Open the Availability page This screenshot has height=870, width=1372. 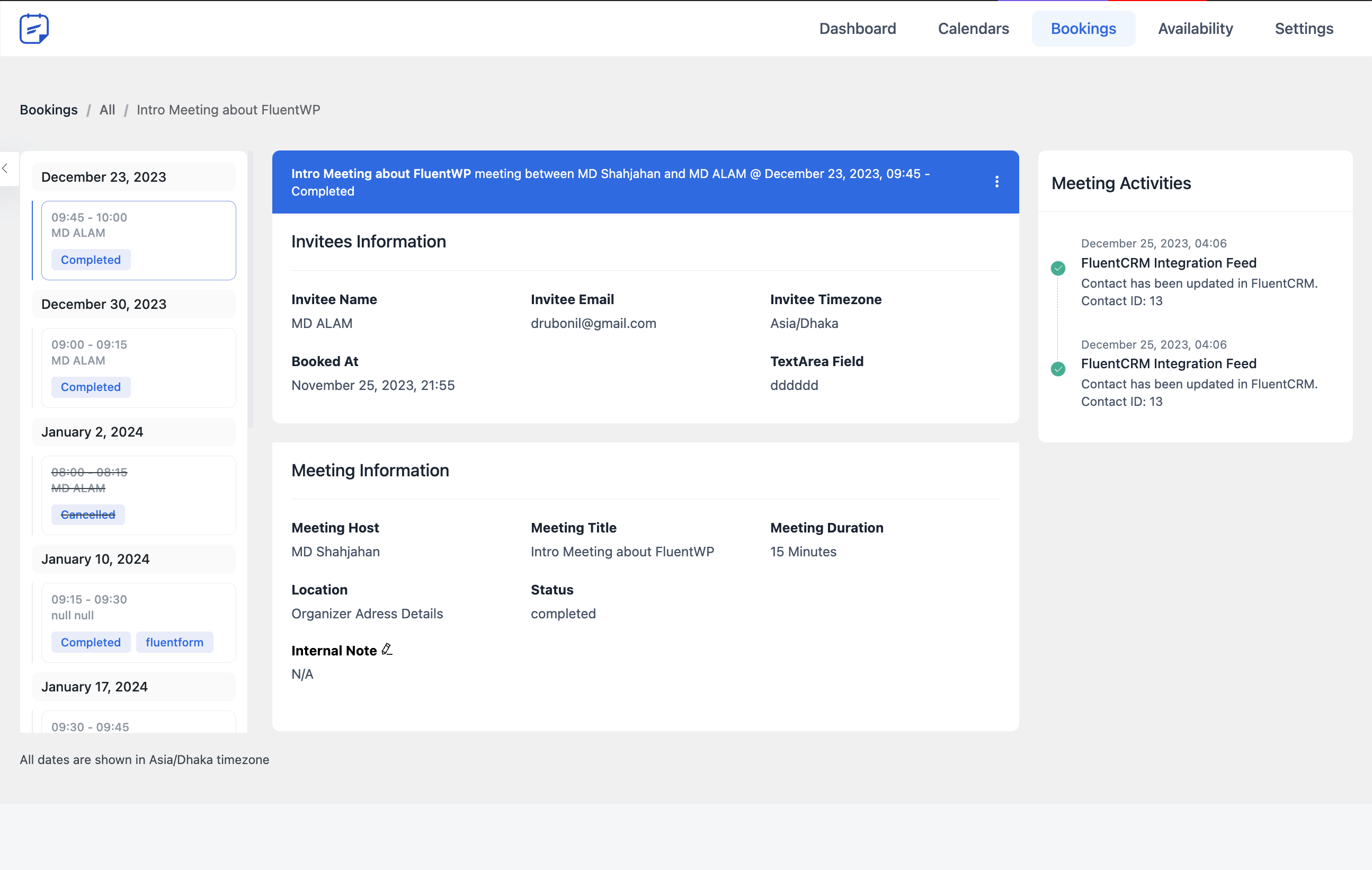click(1196, 29)
